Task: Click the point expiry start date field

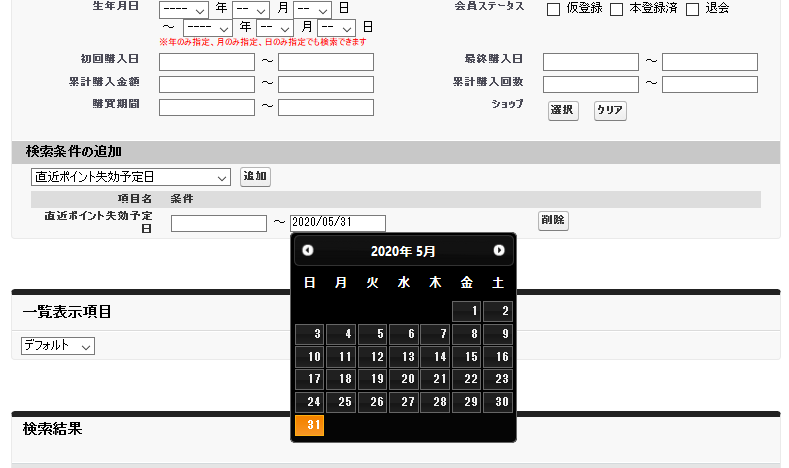Action: coord(218,223)
